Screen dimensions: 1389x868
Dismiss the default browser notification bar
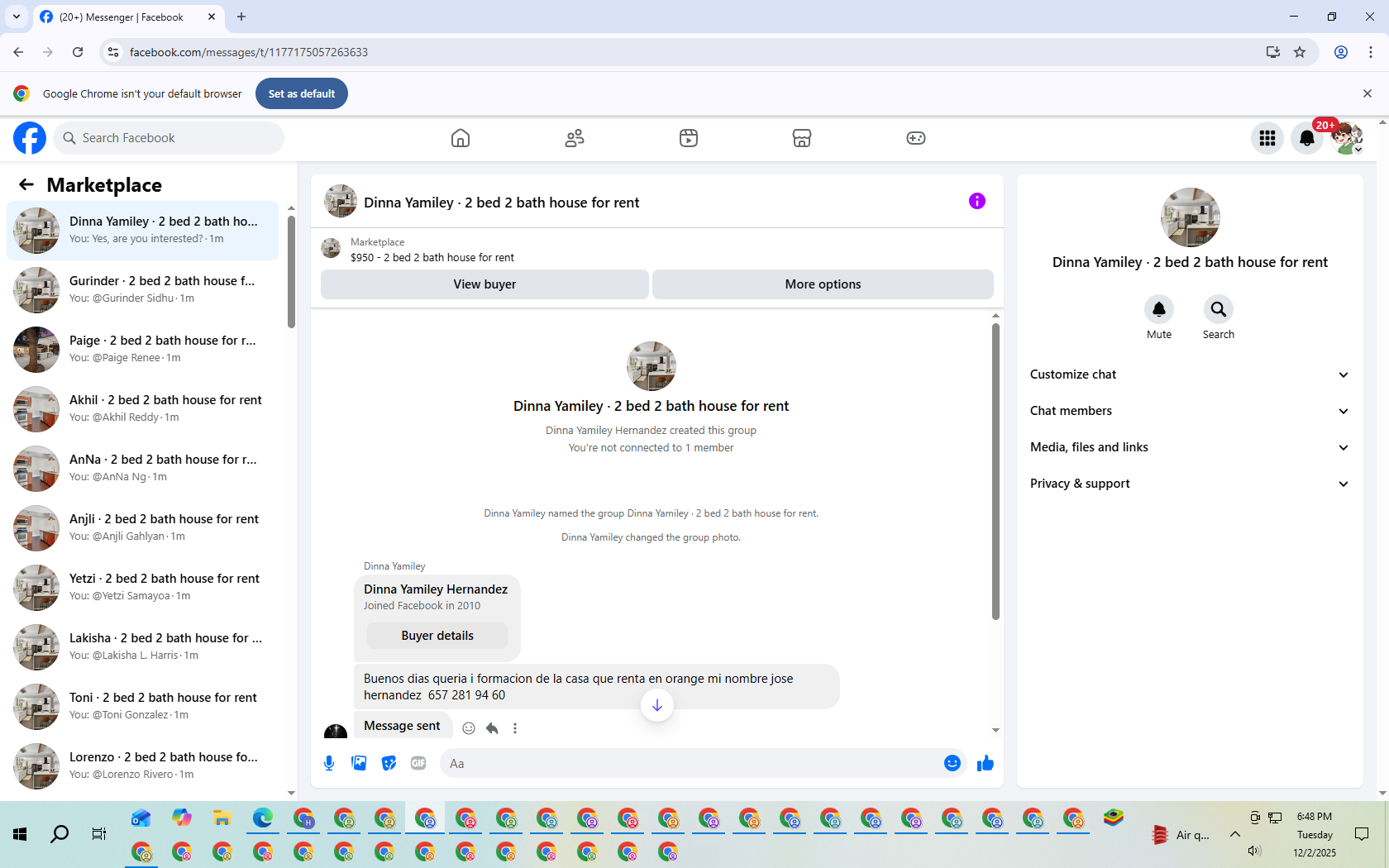coord(1368,93)
